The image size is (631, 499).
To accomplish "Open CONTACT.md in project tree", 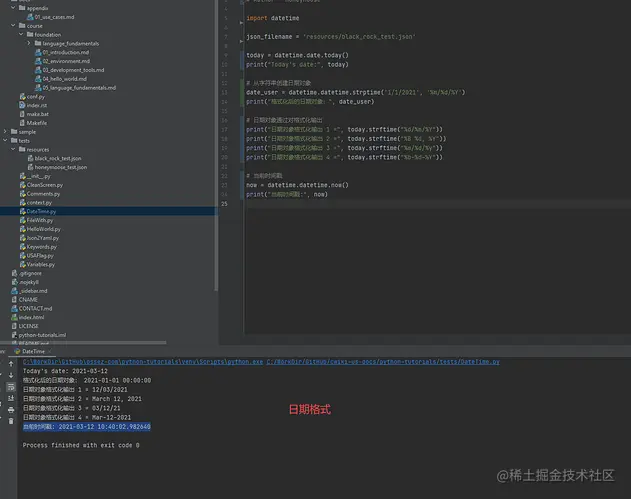I will tap(35, 309).
